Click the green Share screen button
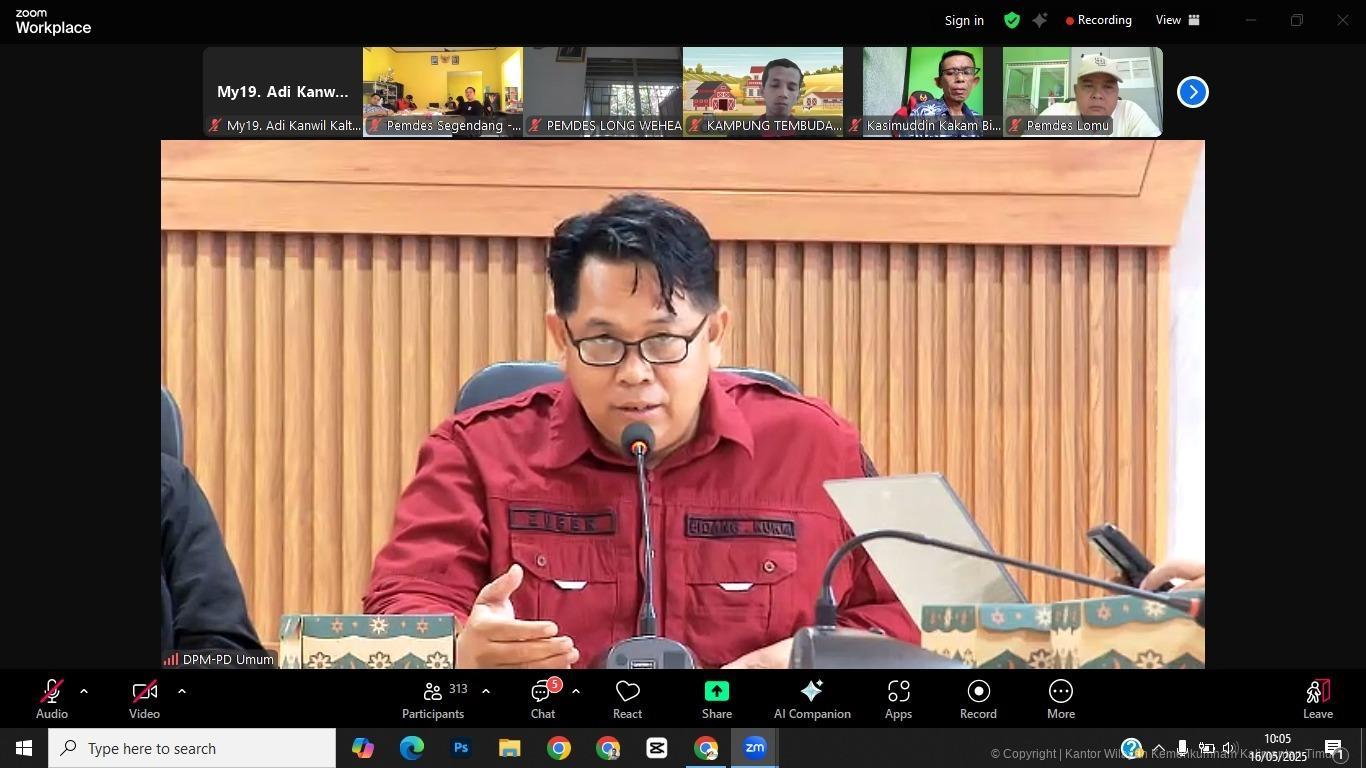Screen dimensions: 1366x768 (x=717, y=699)
